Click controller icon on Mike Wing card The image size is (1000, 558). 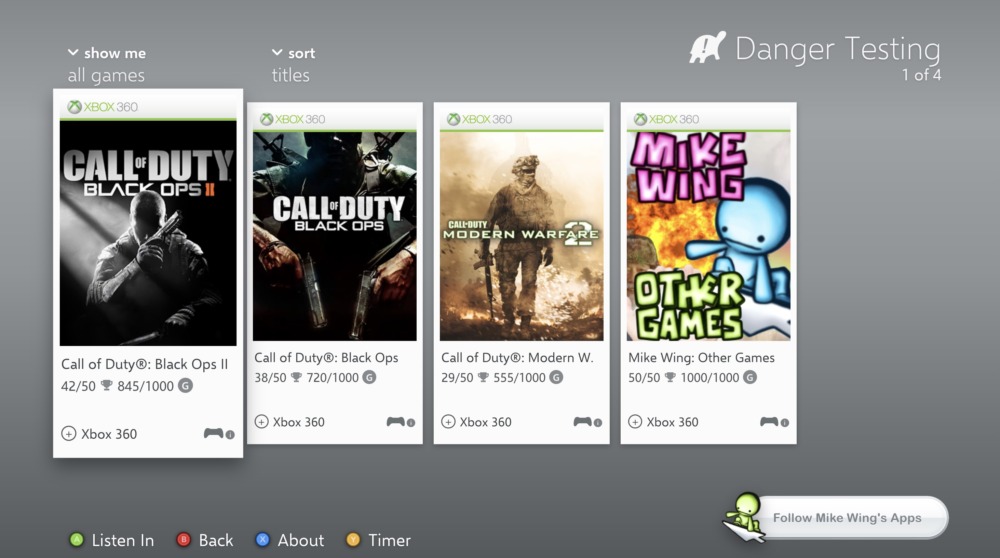click(x=769, y=422)
